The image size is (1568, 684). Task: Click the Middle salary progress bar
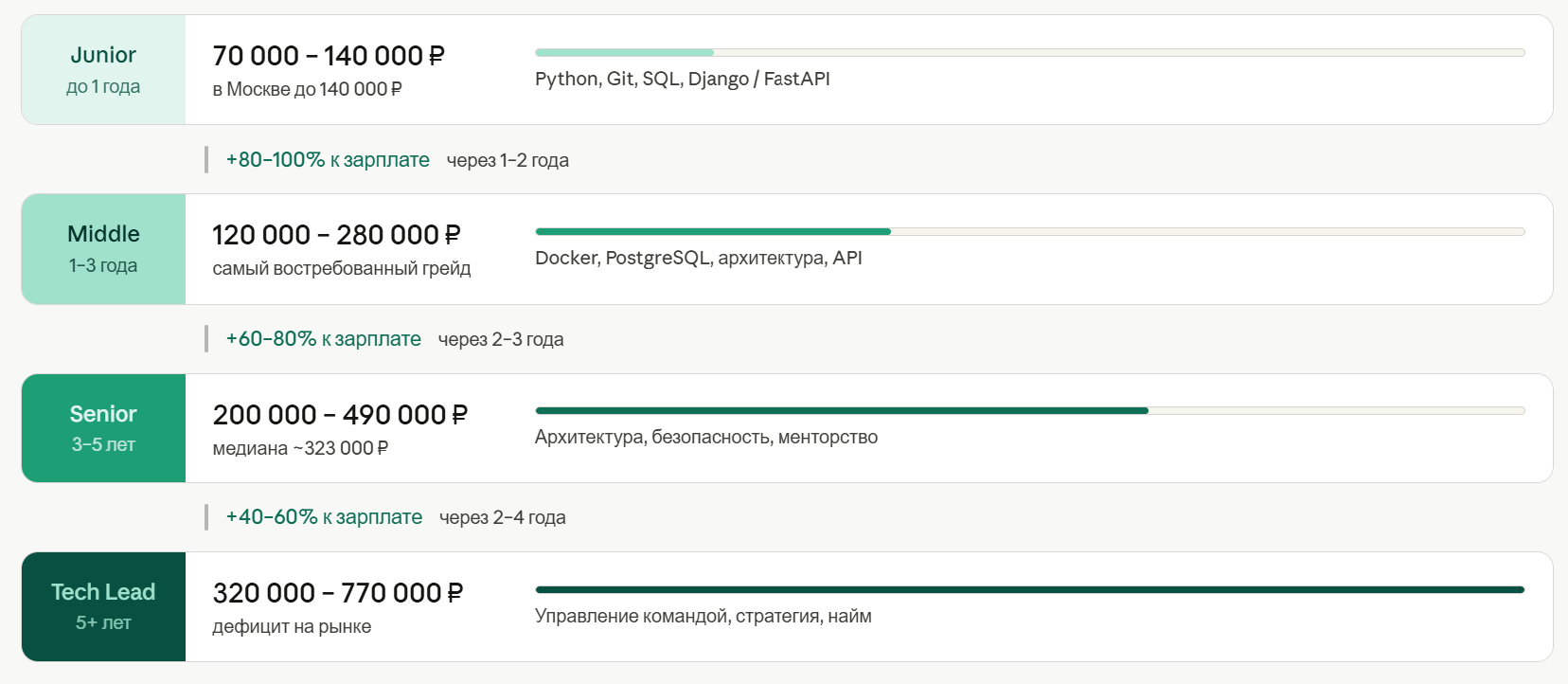coord(1029,231)
